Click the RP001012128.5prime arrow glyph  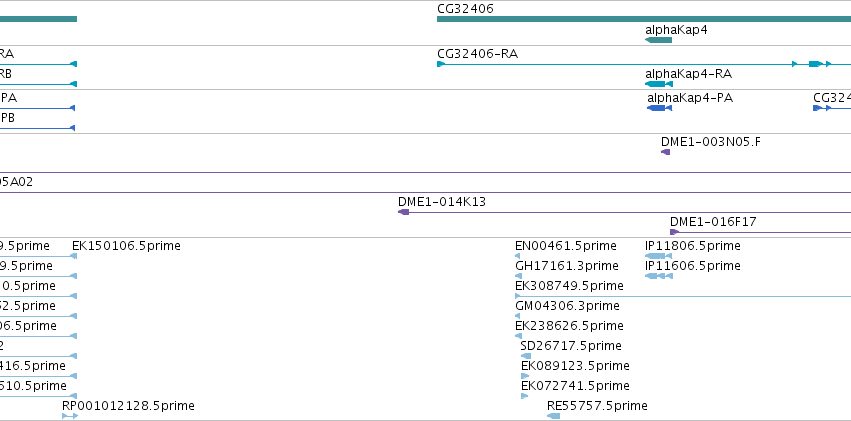click(70, 416)
